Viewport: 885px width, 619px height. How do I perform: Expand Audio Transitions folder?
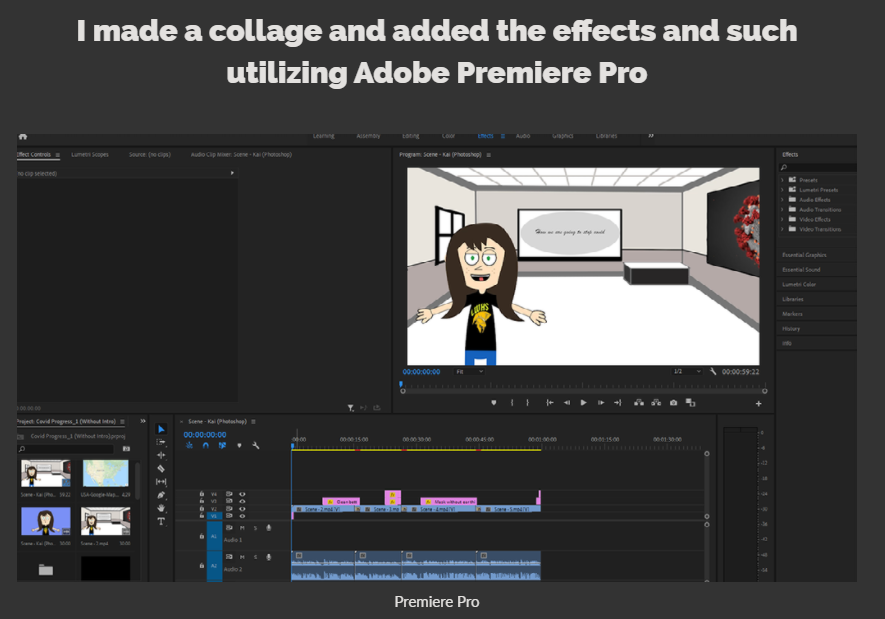click(782, 209)
